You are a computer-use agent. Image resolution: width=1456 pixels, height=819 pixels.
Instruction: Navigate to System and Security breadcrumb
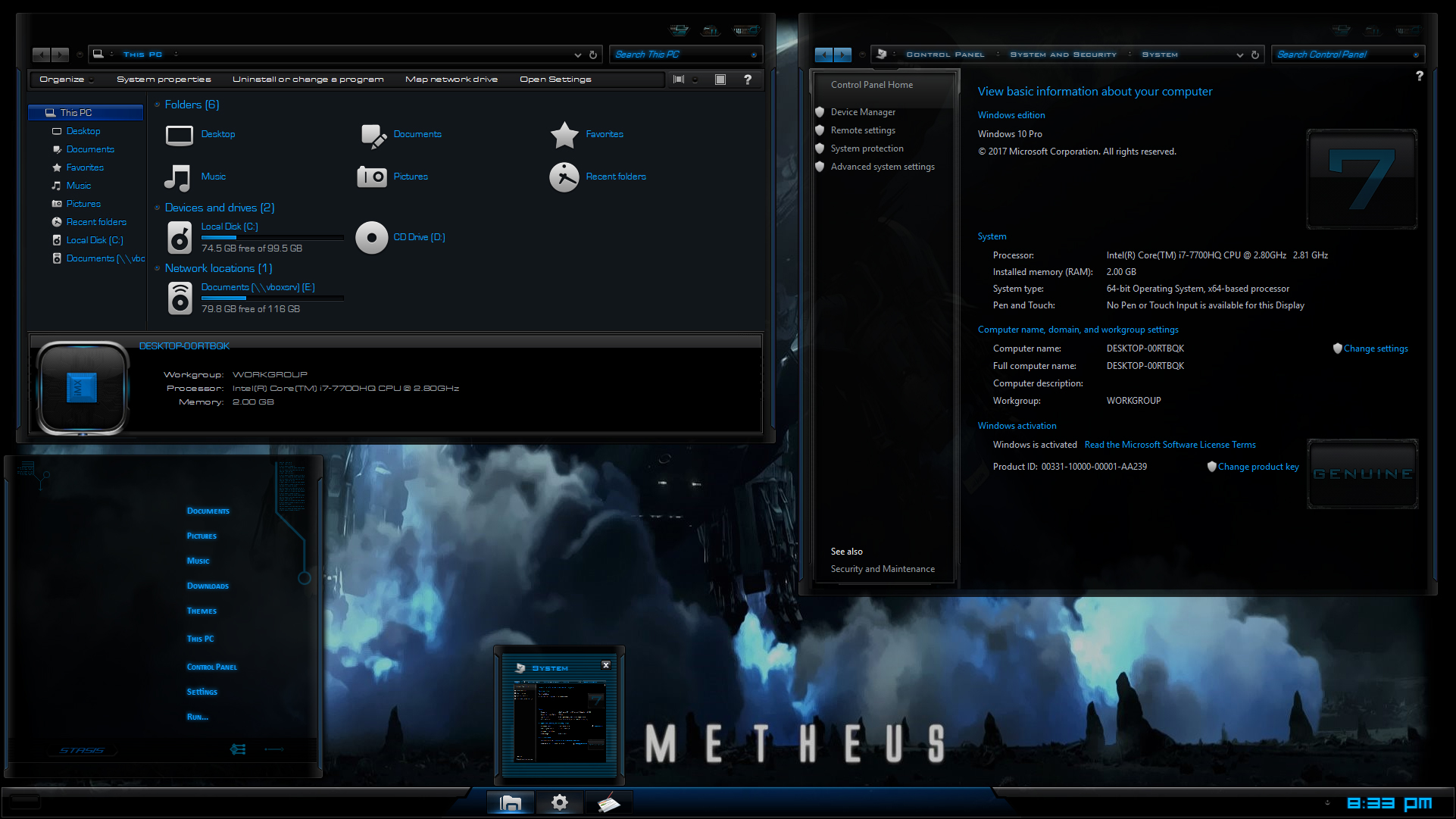click(x=1062, y=54)
